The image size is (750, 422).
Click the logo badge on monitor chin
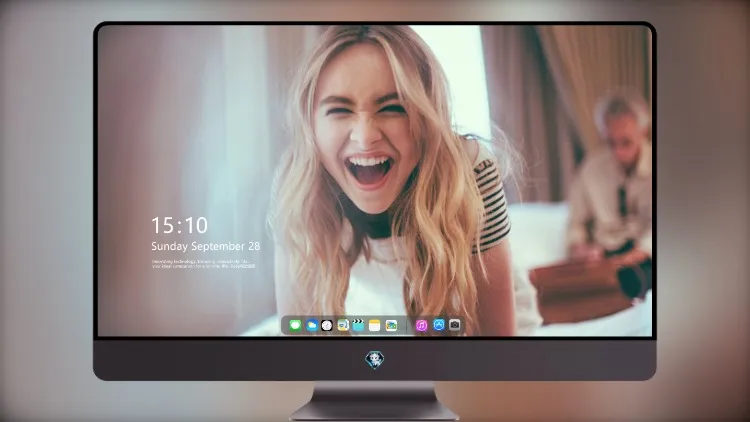coord(375,359)
